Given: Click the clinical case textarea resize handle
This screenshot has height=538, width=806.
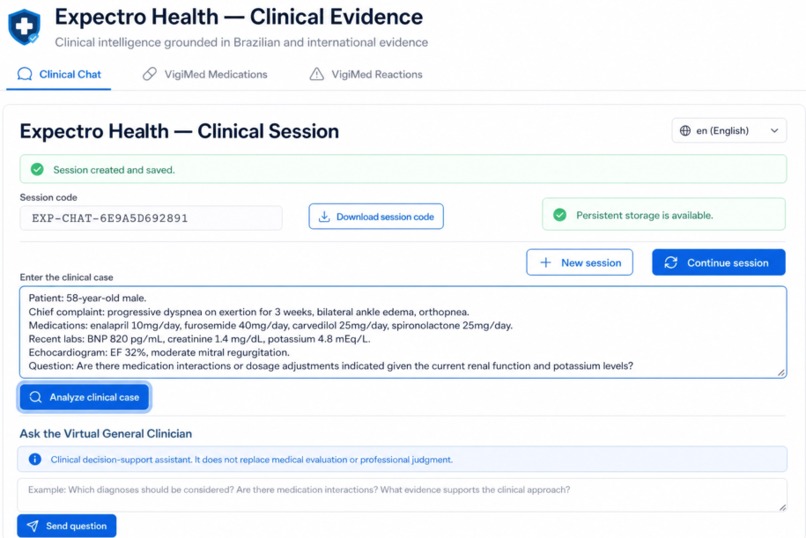Looking at the screenshot, I should [781, 373].
